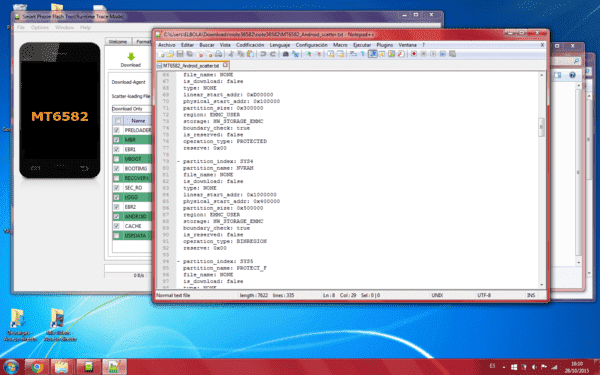Open the Configuración menu
The width and height of the screenshot is (600, 375).
pos(311,45)
